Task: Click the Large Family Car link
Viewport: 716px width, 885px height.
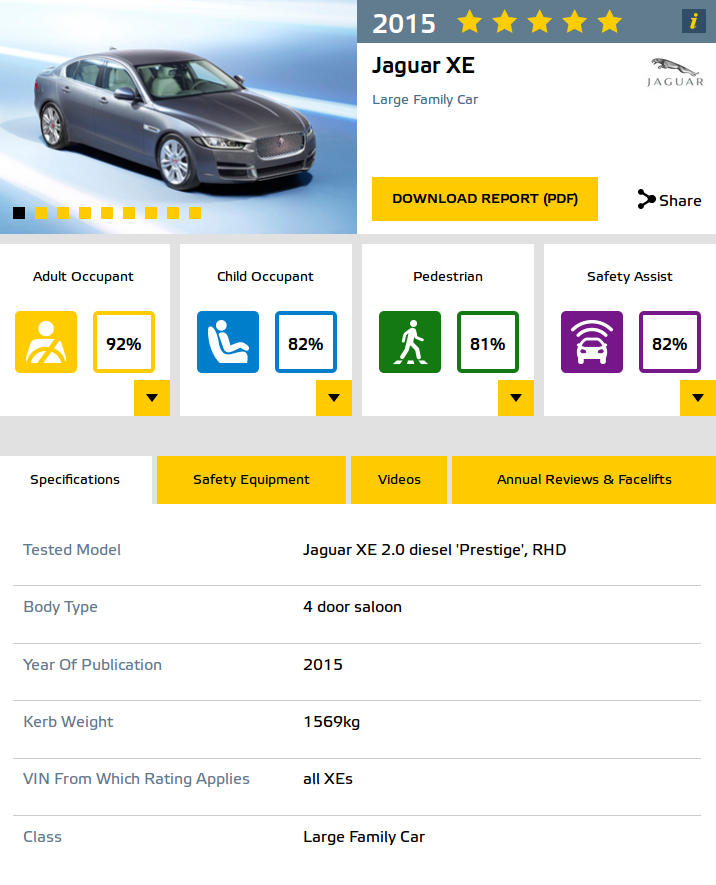Action: point(425,100)
